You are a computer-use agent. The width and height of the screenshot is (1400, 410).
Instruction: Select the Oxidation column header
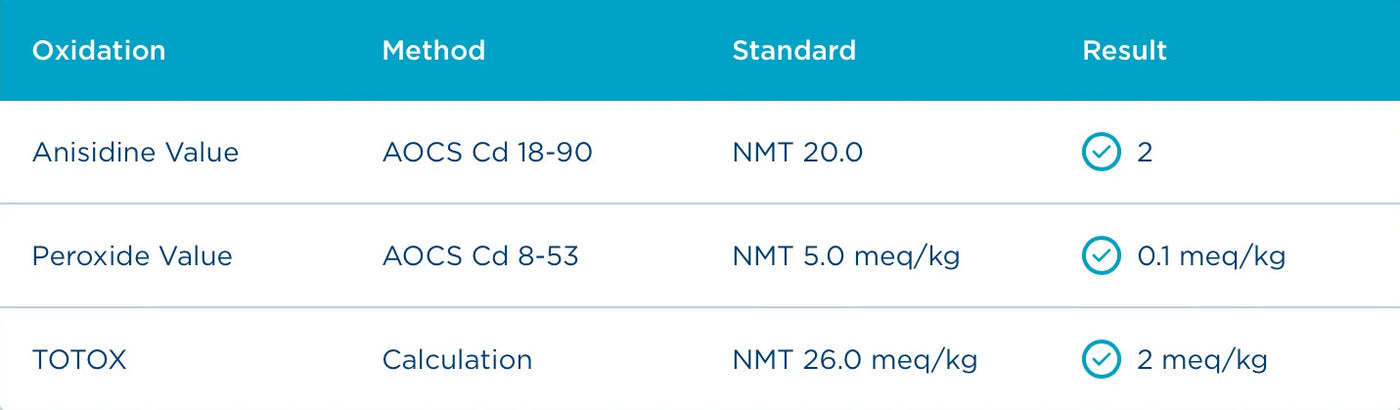[x=99, y=50]
